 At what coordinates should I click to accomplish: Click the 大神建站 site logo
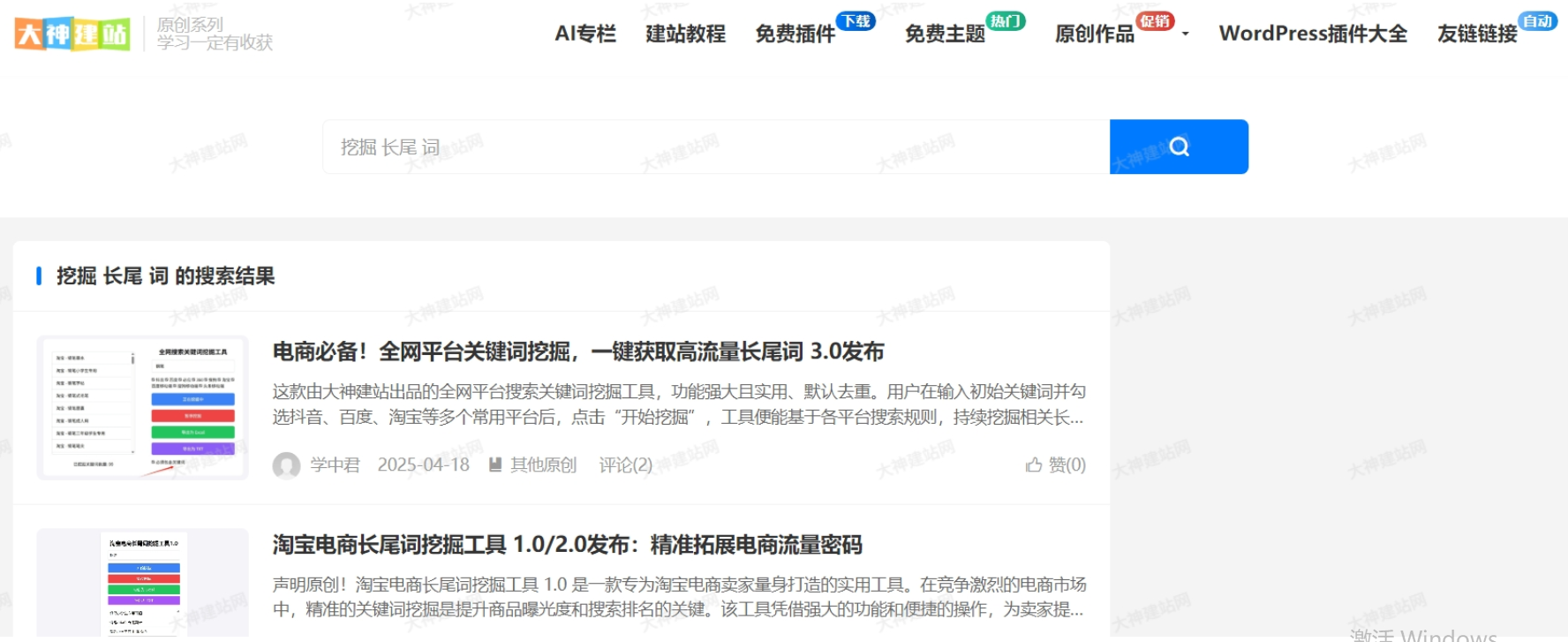[x=72, y=34]
